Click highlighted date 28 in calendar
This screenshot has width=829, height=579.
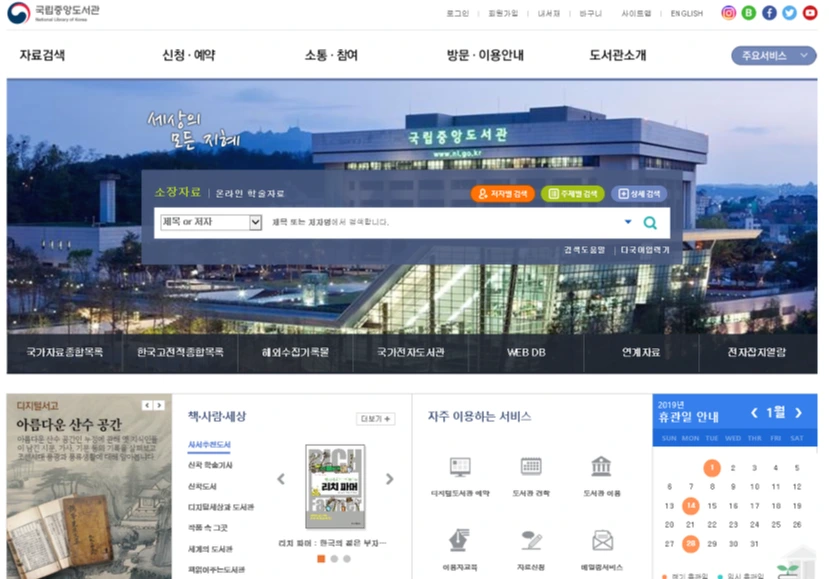(690, 544)
